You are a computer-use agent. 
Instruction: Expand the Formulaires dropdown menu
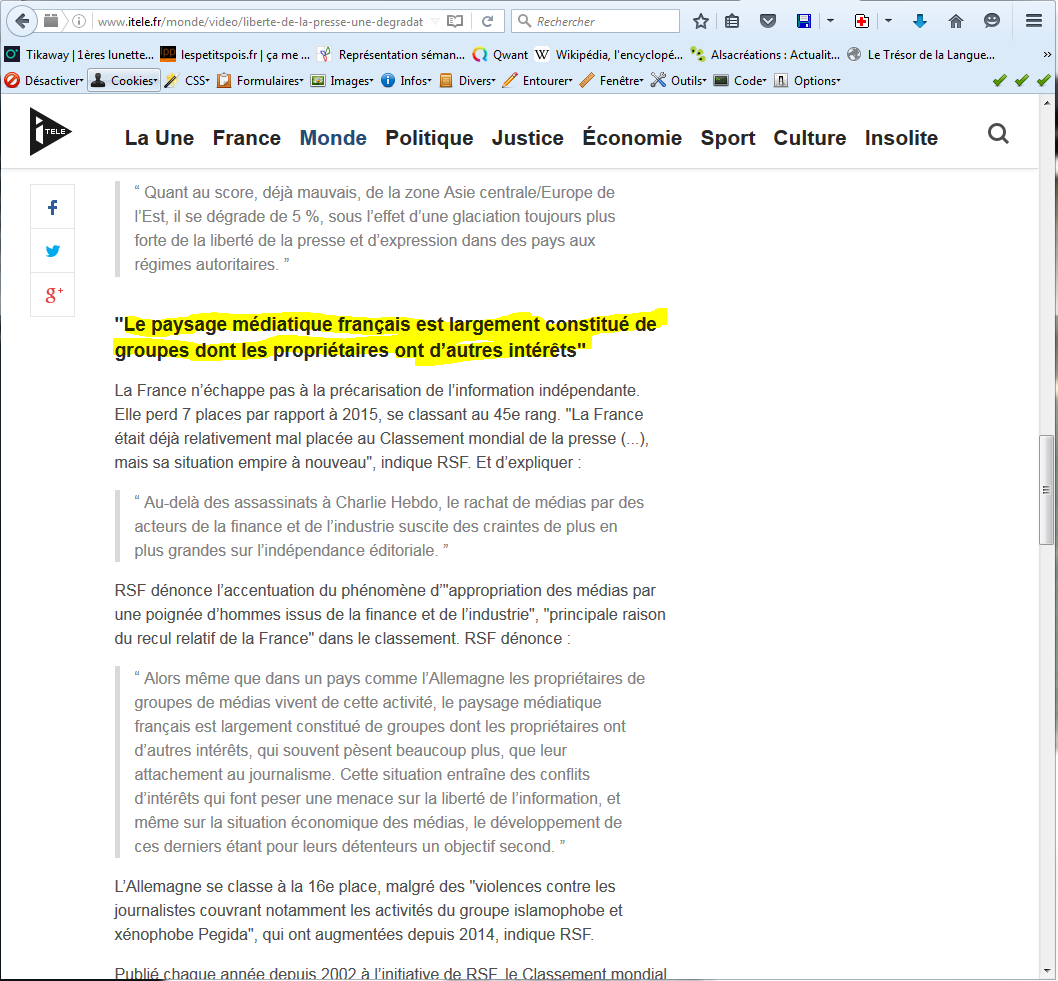click(x=260, y=81)
